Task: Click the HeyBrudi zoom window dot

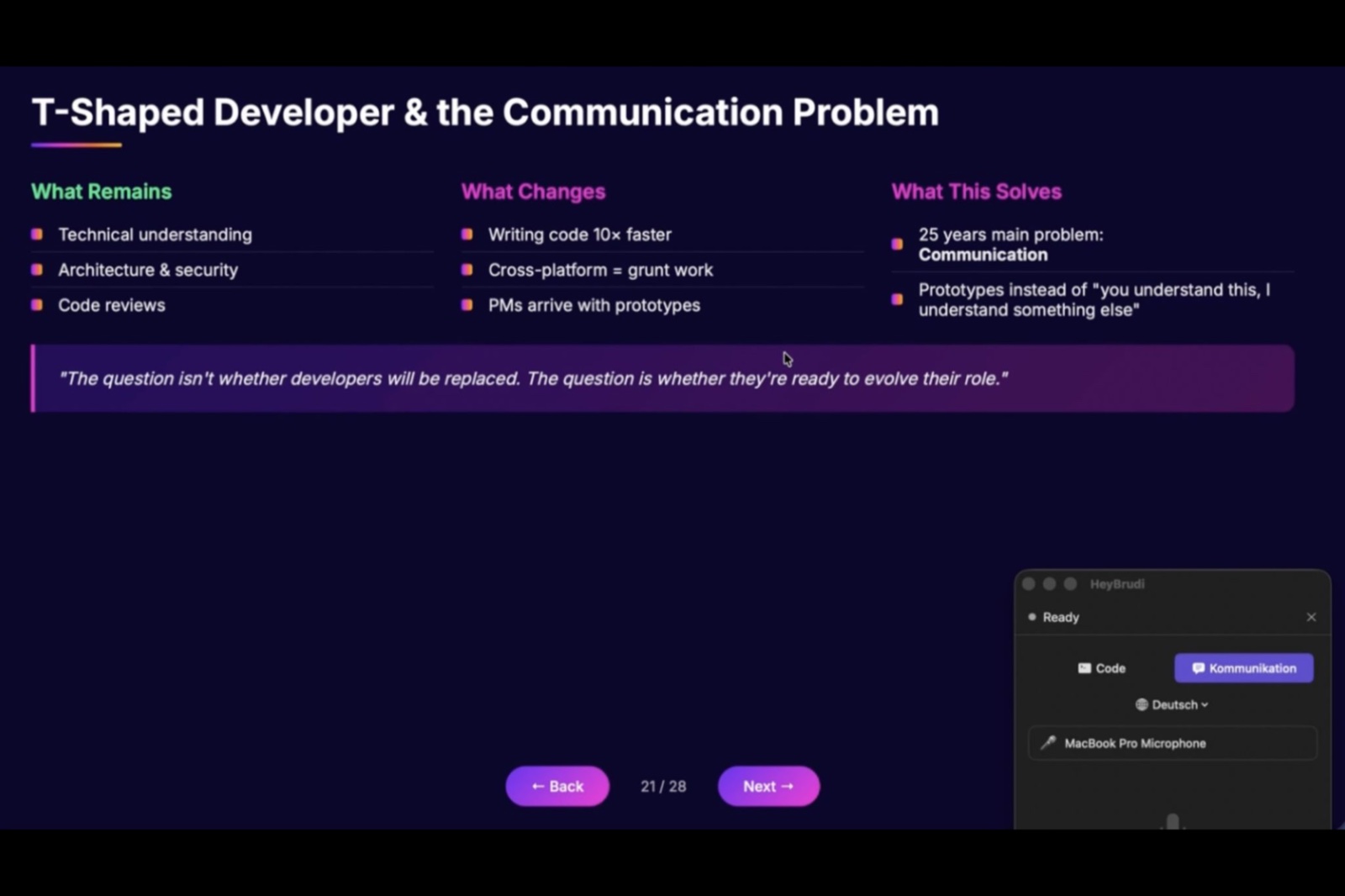Action: tap(1070, 583)
